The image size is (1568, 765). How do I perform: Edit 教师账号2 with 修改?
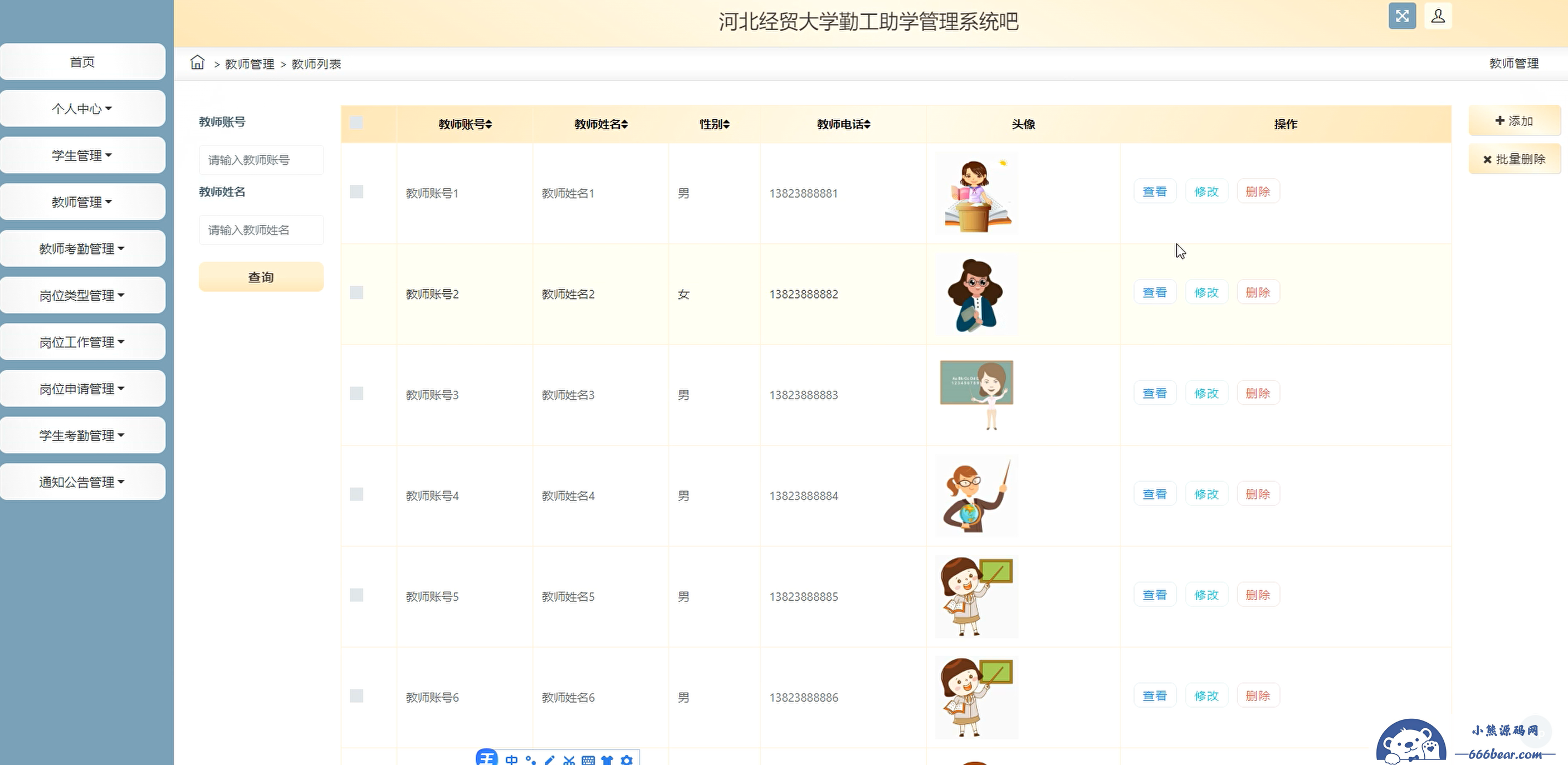[1206, 292]
